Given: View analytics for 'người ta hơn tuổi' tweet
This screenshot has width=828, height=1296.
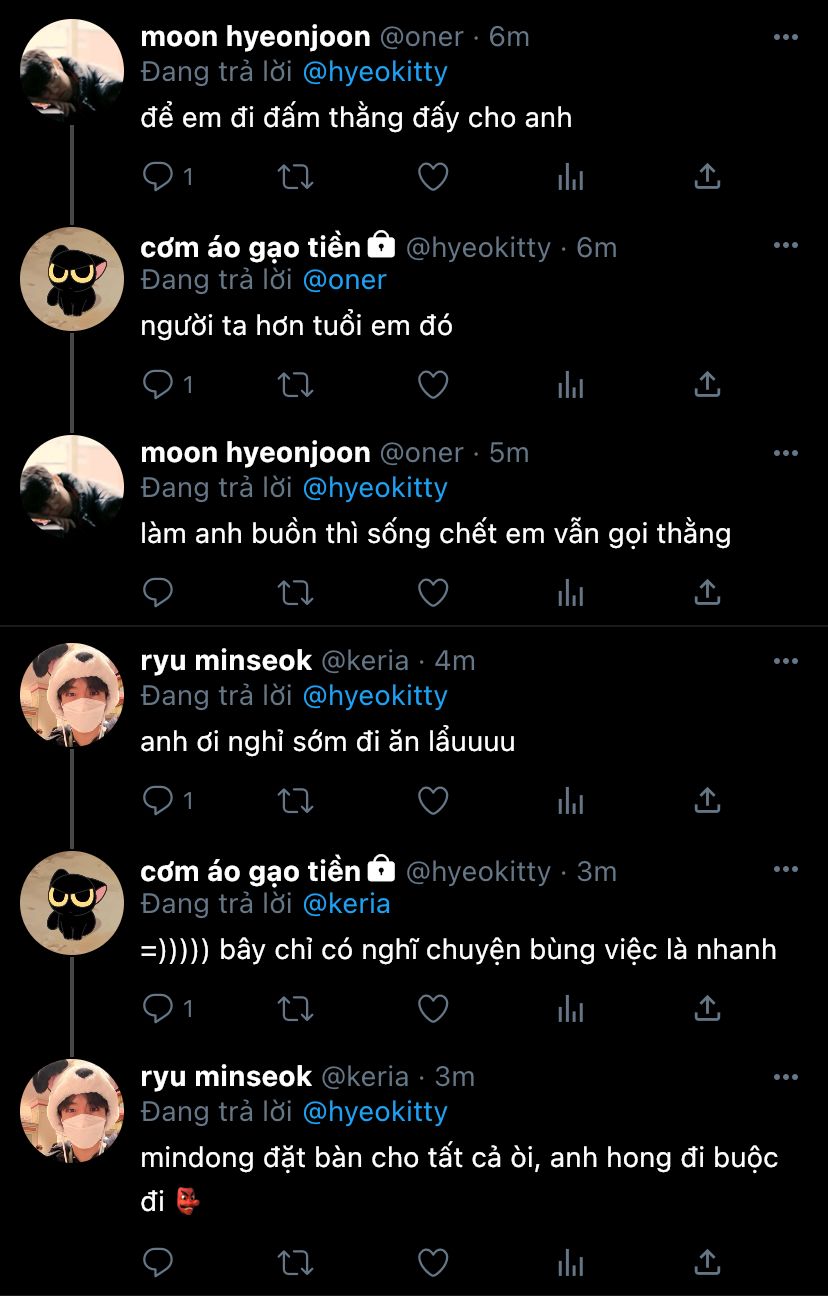Looking at the screenshot, I should (x=570, y=385).
